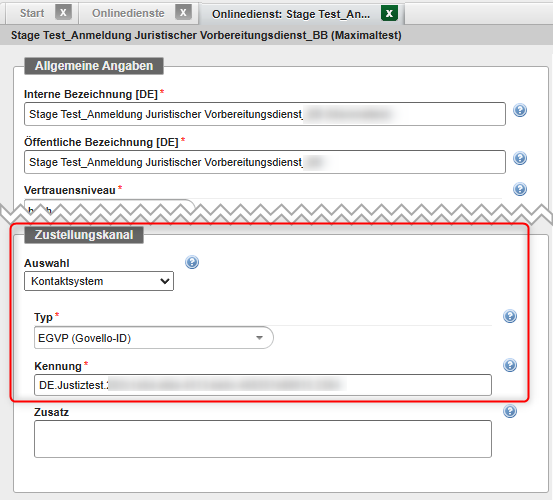The image size is (553, 500).
Task: Show help for Vertrauensniveau
Action: pyautogui.click(x=520, y=189)
